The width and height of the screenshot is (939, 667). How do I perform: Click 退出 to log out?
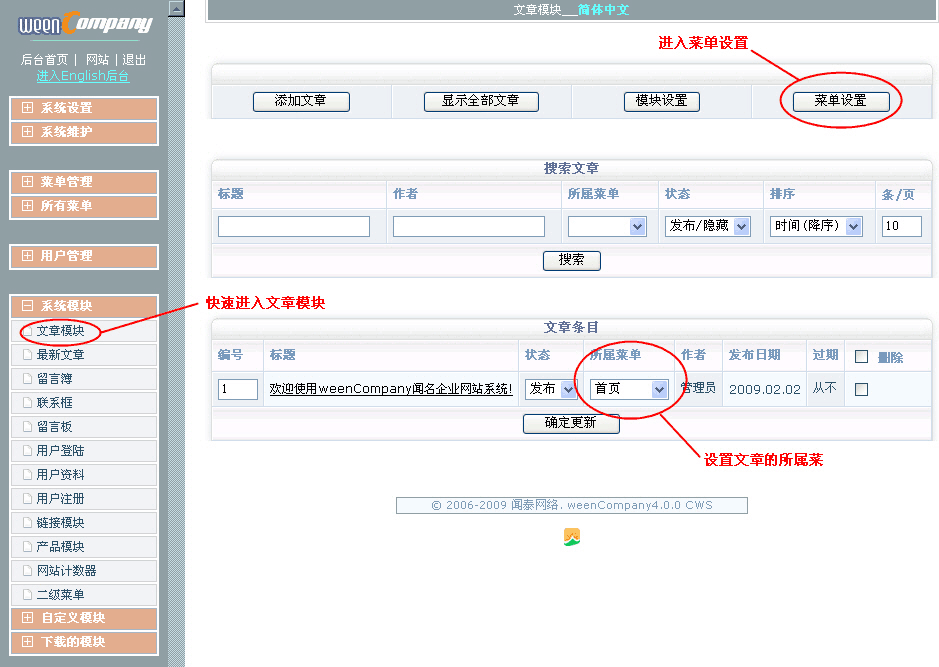click(134, 60)
